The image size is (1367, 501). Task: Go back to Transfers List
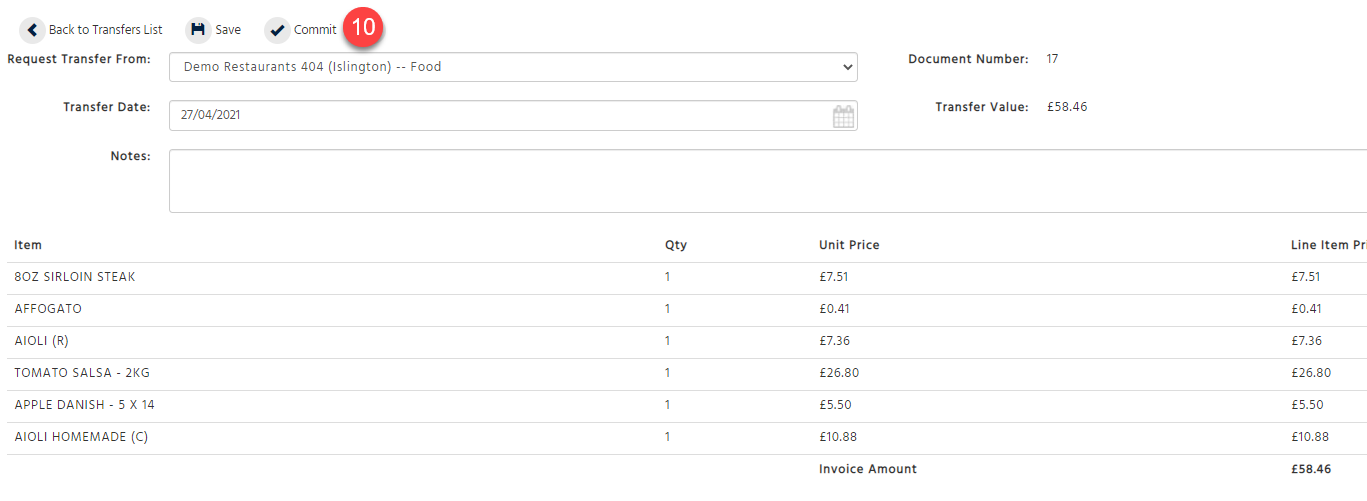tap(105, 30)
